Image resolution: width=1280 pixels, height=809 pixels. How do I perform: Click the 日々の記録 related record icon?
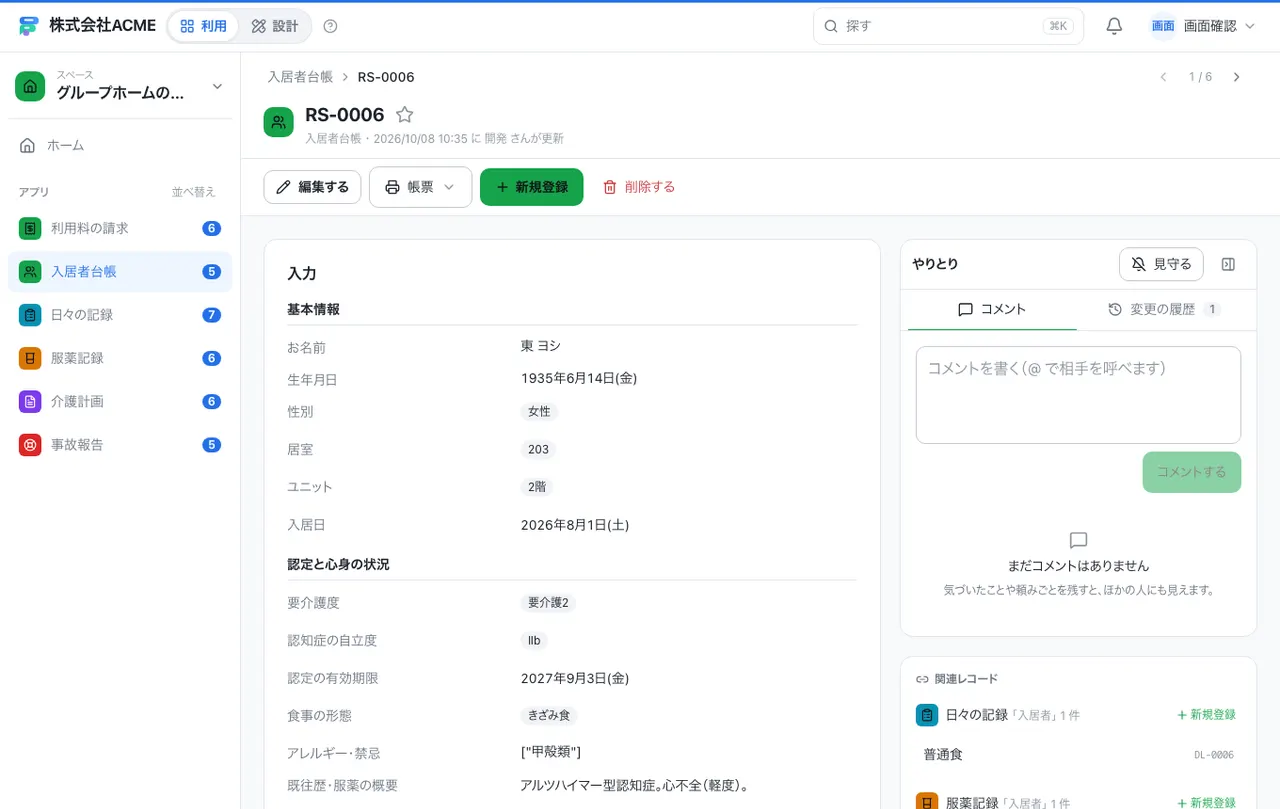coord(927,715)
